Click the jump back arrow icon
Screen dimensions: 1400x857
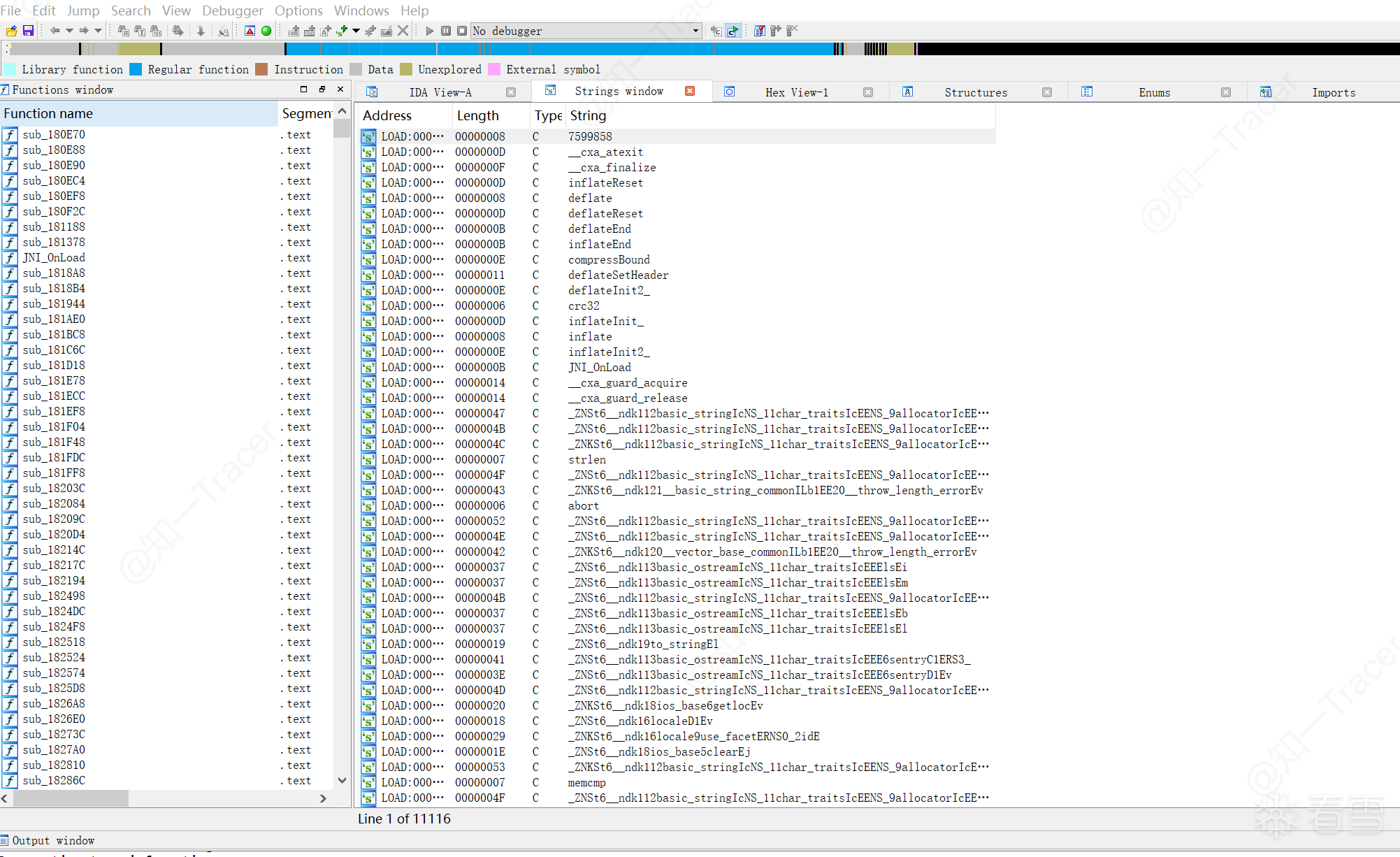55,31
